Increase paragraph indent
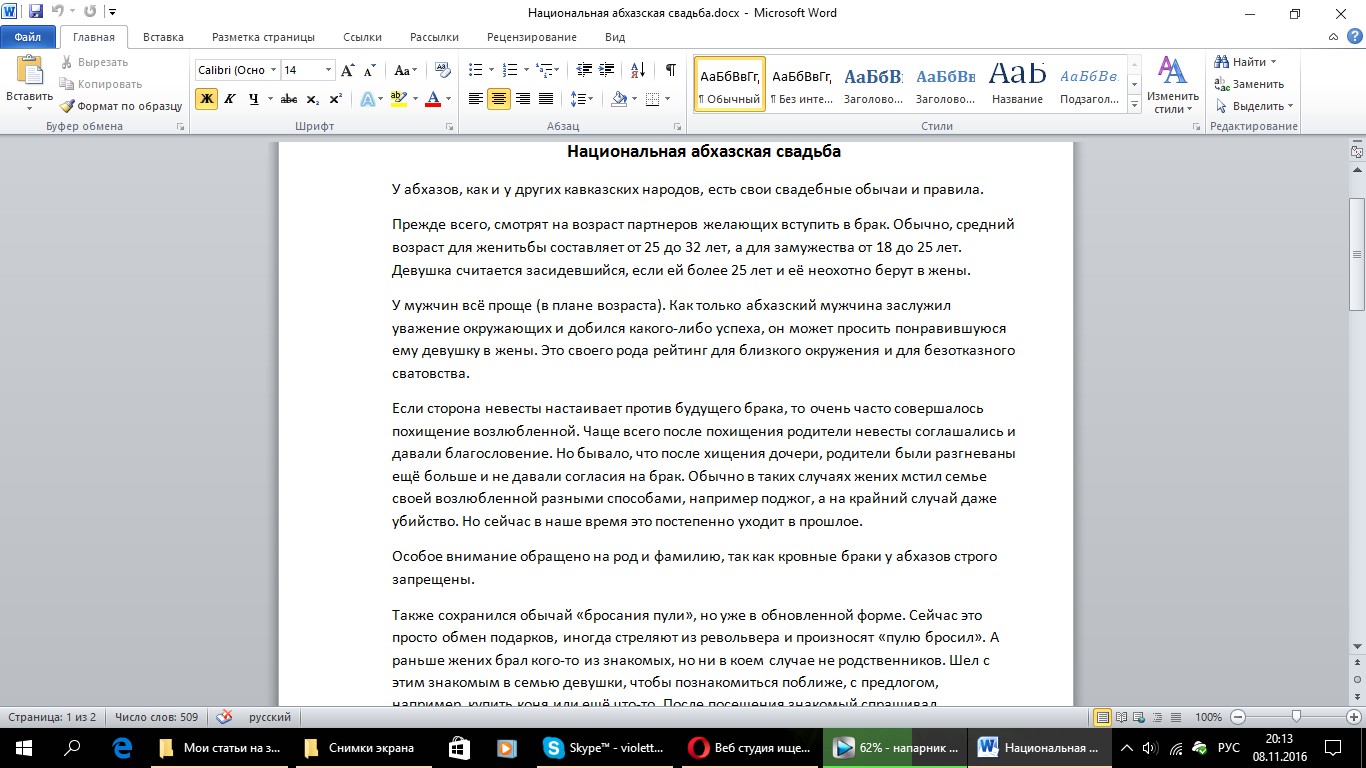The image size is (1366, 768). tap(607, 70)
